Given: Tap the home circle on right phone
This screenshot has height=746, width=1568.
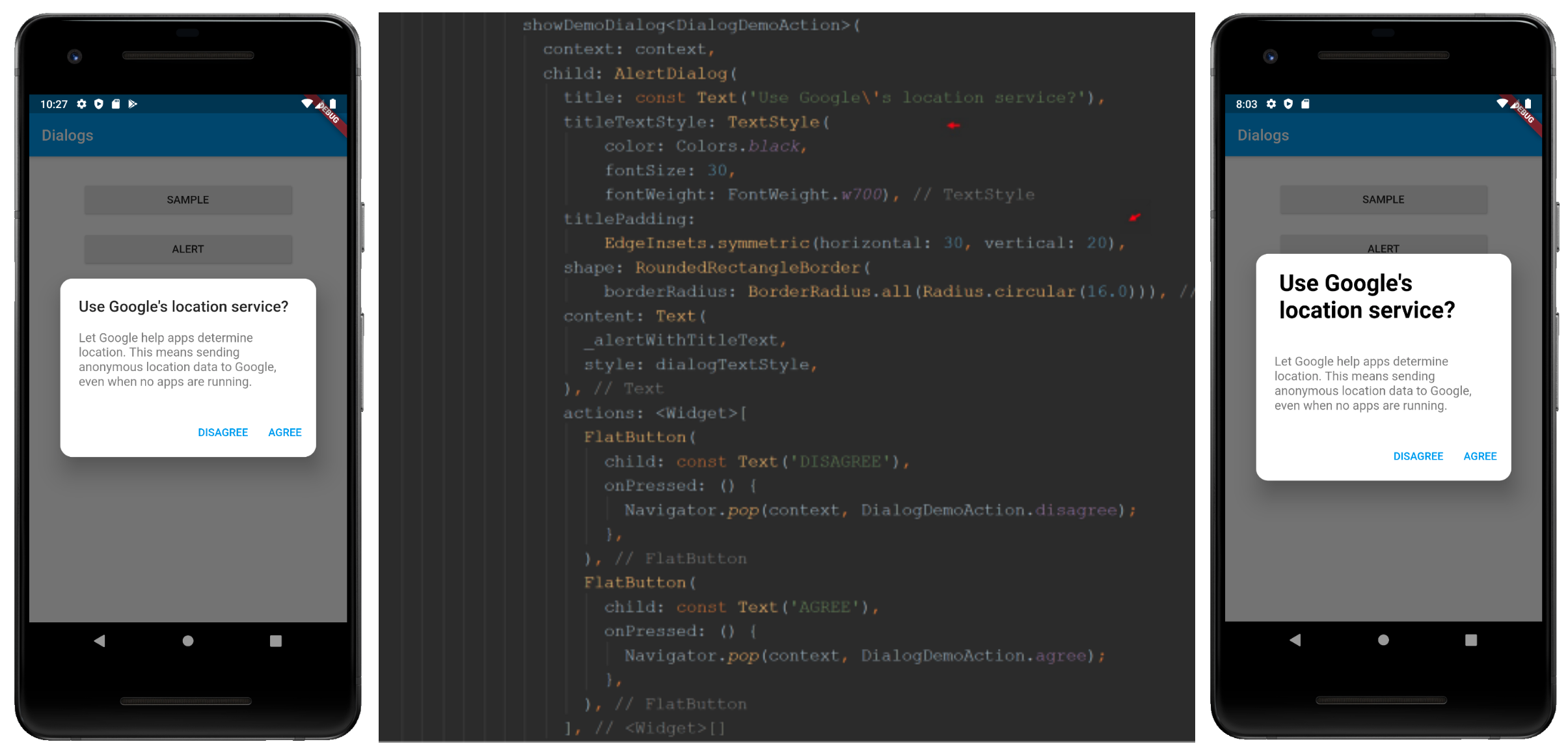Looking at the screenshot, I should coord(1383,640).
